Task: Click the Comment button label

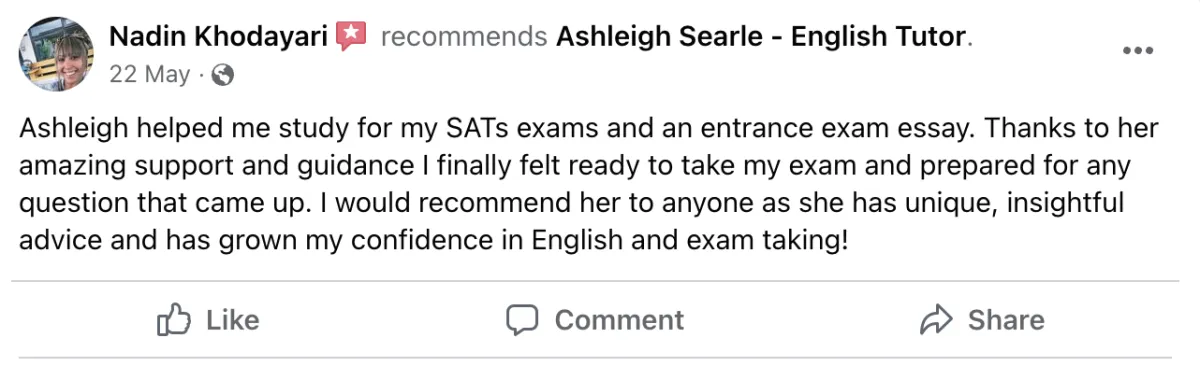Action: coord(619,320)
